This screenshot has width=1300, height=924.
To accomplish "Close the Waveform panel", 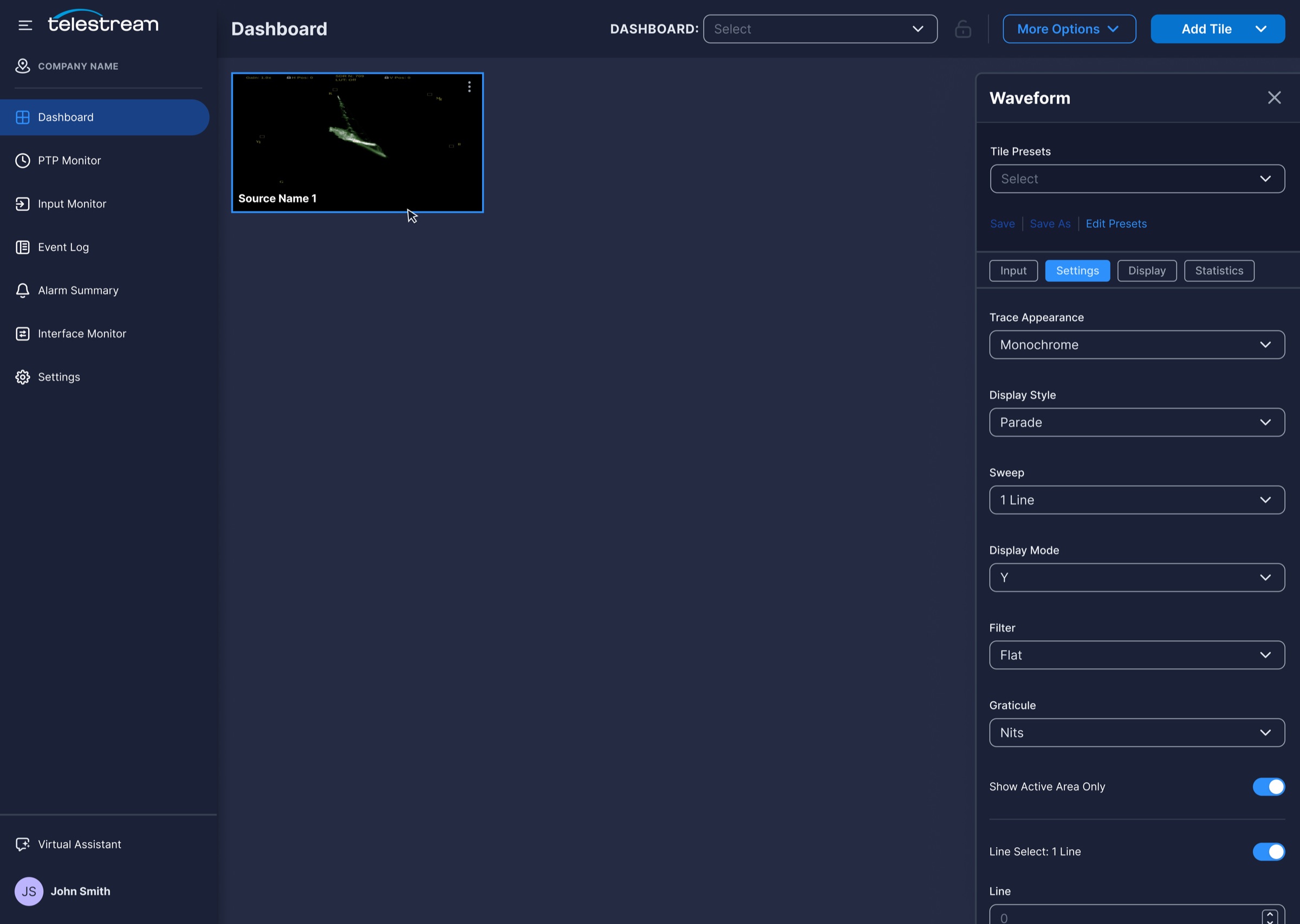I will 1274,98.
